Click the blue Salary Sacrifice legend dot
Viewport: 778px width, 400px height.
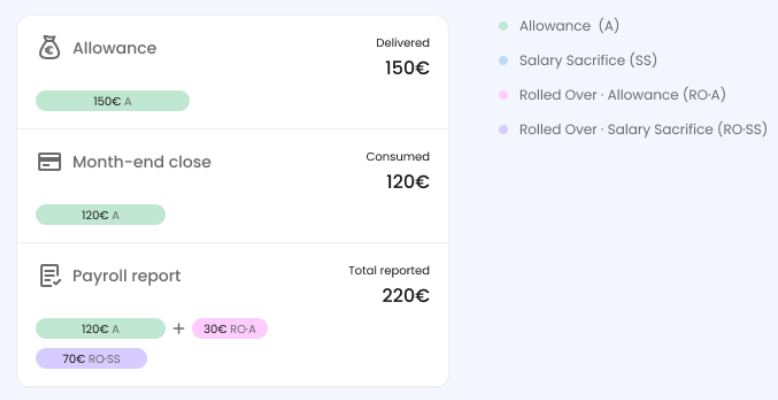pos(503,60)
